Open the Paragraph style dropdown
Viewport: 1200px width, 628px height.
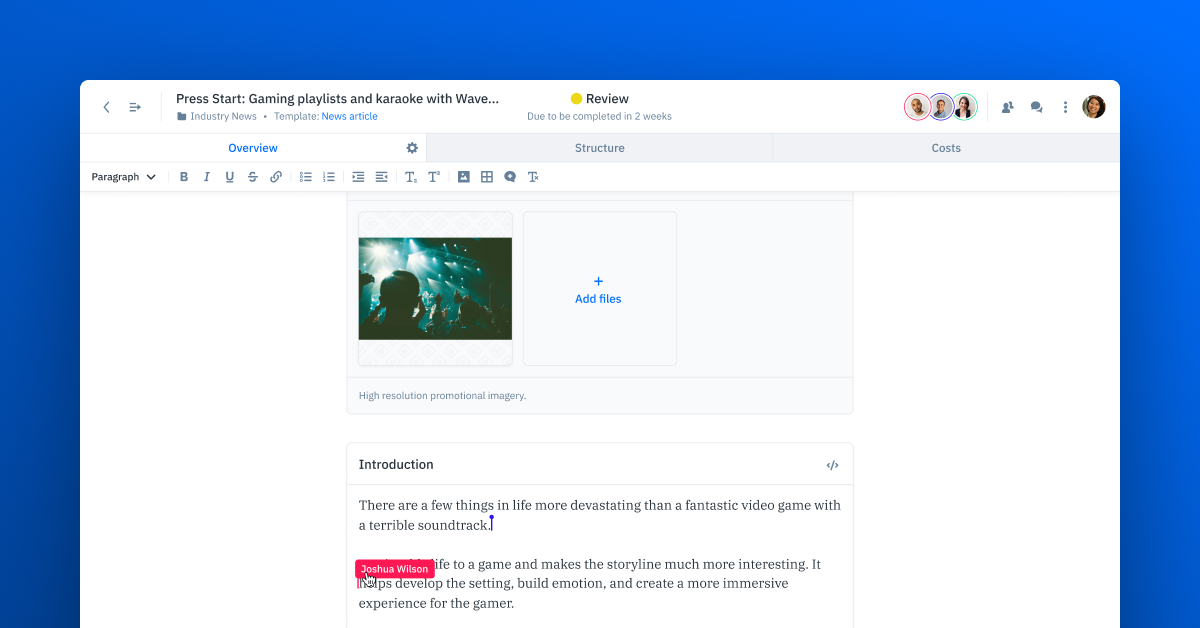click(122, 176)
